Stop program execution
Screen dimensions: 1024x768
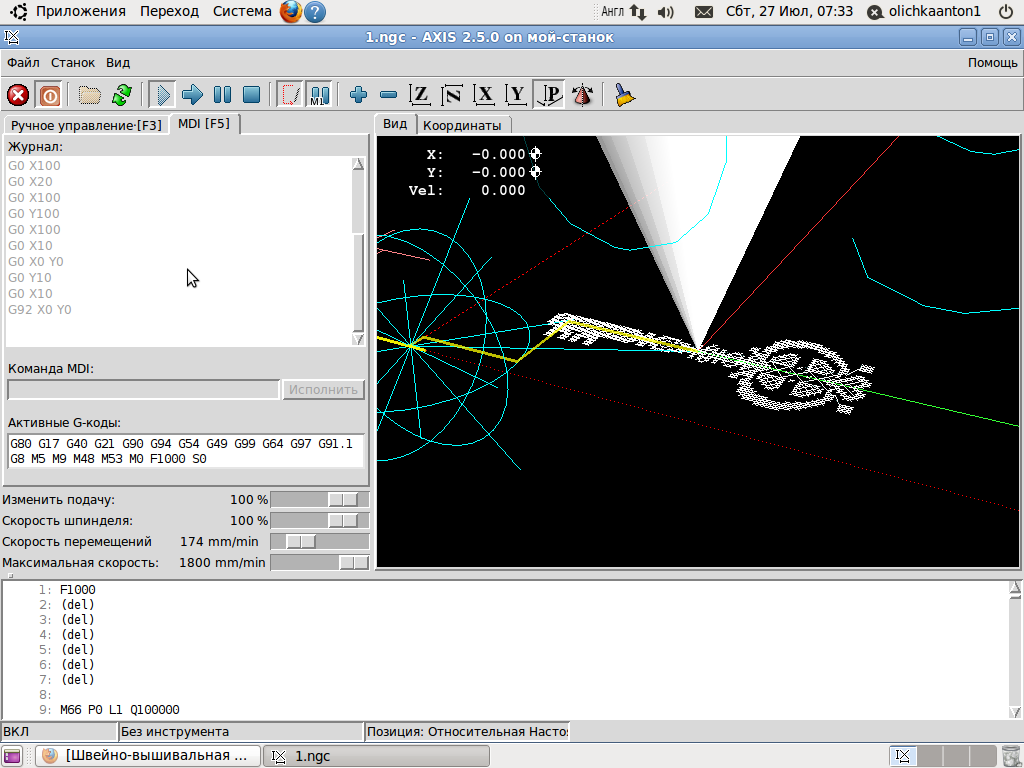pos(251,95)
